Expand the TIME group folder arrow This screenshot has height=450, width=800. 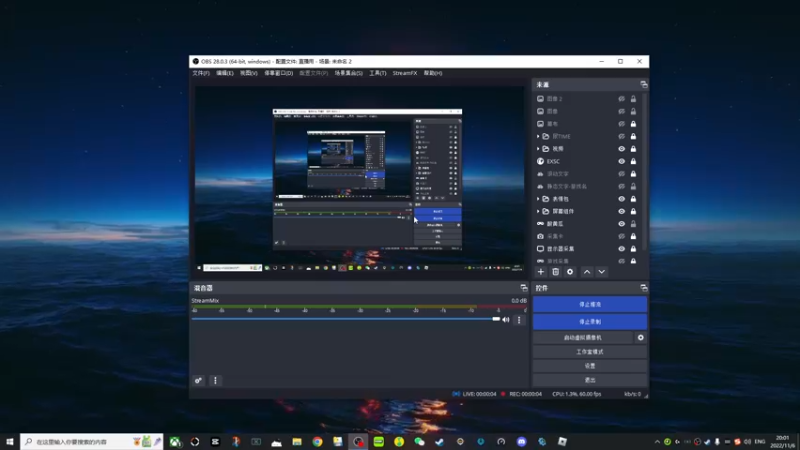tap(538, 136)
